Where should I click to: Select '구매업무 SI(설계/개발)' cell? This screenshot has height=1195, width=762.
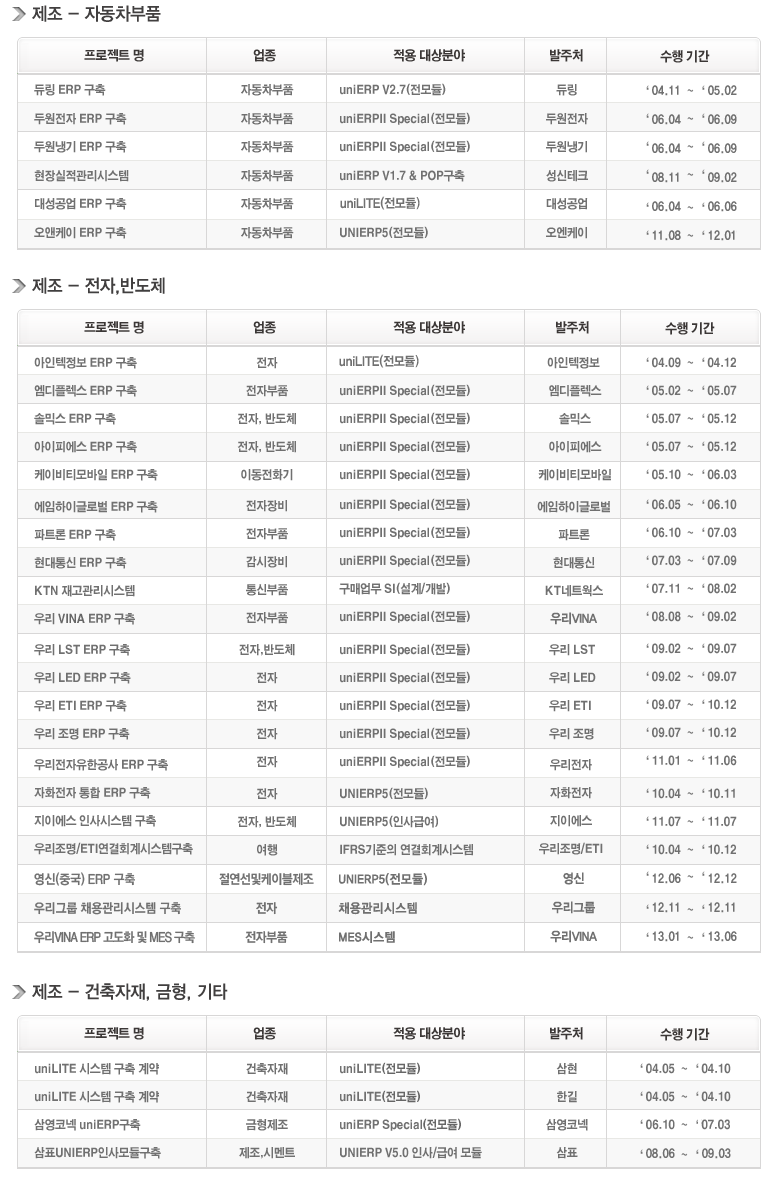click(395, 588)
